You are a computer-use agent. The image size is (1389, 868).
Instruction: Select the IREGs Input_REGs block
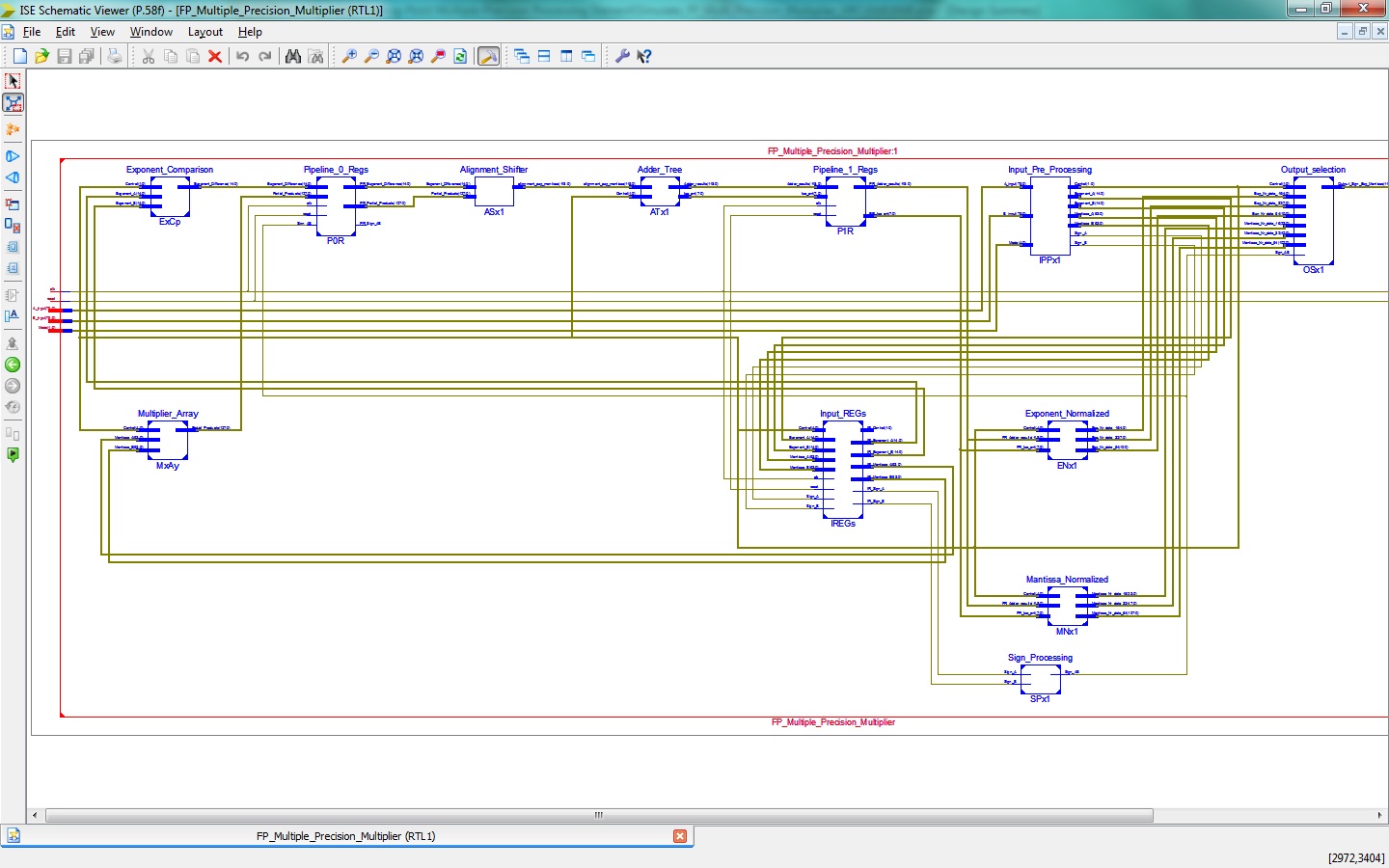point(843,470)
